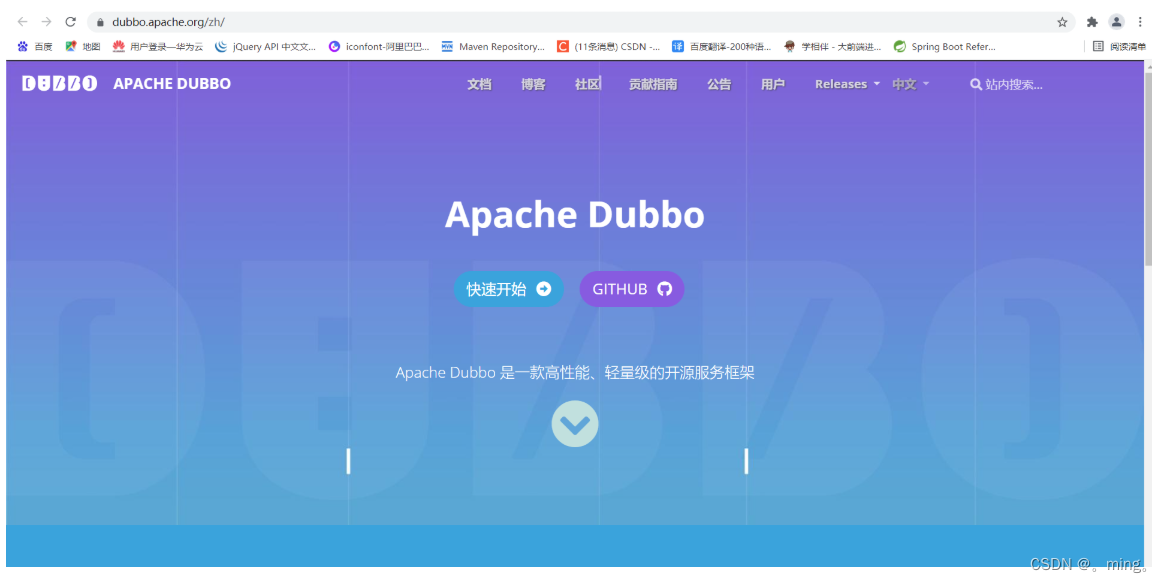This screenshot has height=583, width=1162.
Task: Open the 阅读清单 reading list
Action: [1119, 47]
